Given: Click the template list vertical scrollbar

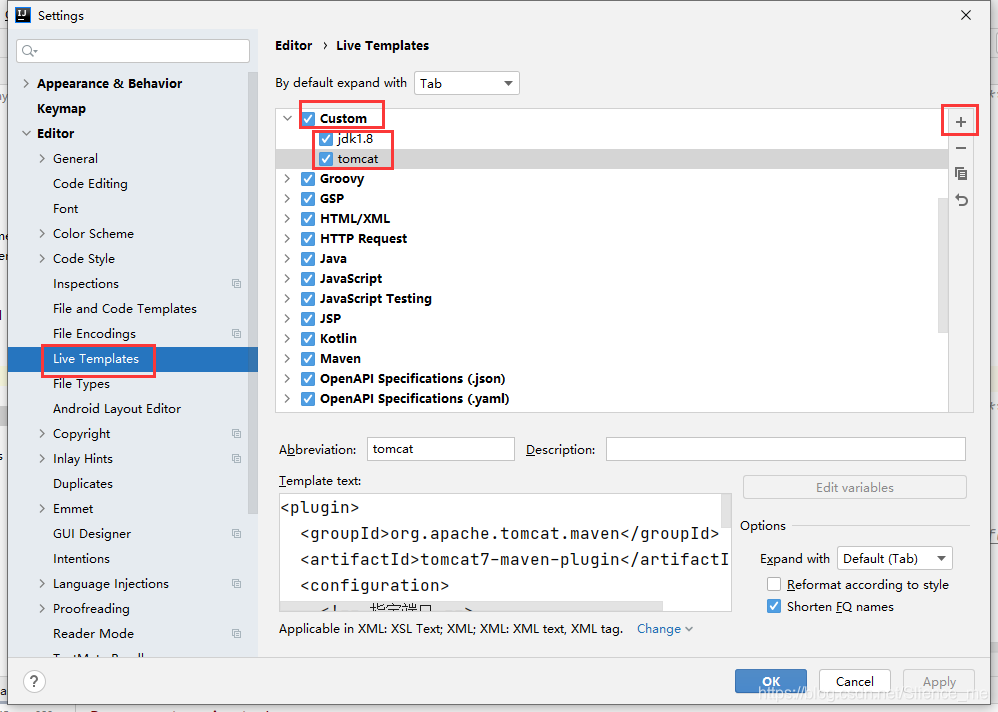Looking at the screenshot, I should [x=943, y=265].
